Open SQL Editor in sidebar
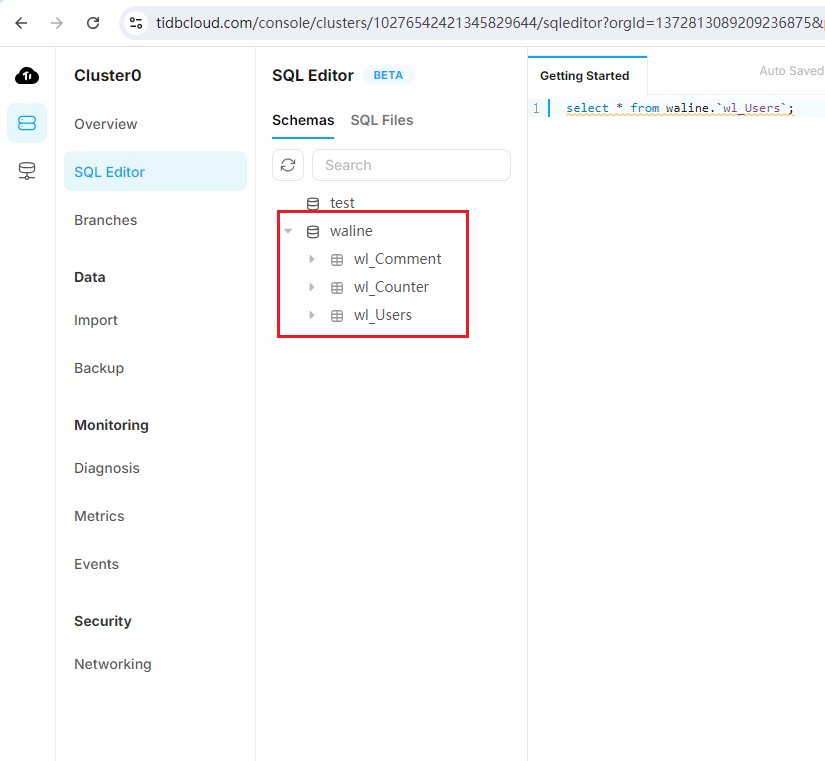825x761 pixels. click(x=155, y=172)
